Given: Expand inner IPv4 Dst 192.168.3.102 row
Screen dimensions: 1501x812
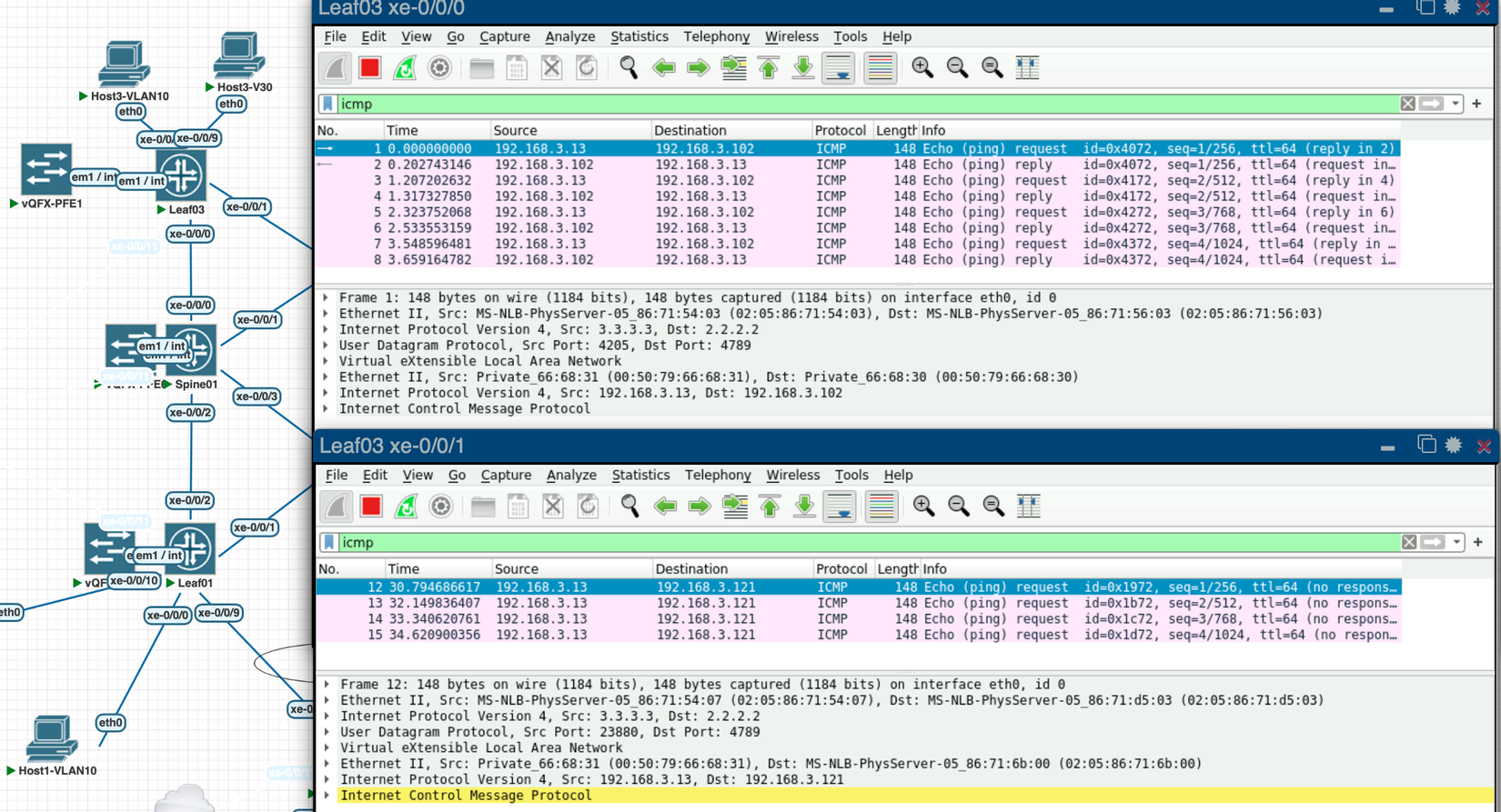Looking at the screenshot, I should 326,393.
